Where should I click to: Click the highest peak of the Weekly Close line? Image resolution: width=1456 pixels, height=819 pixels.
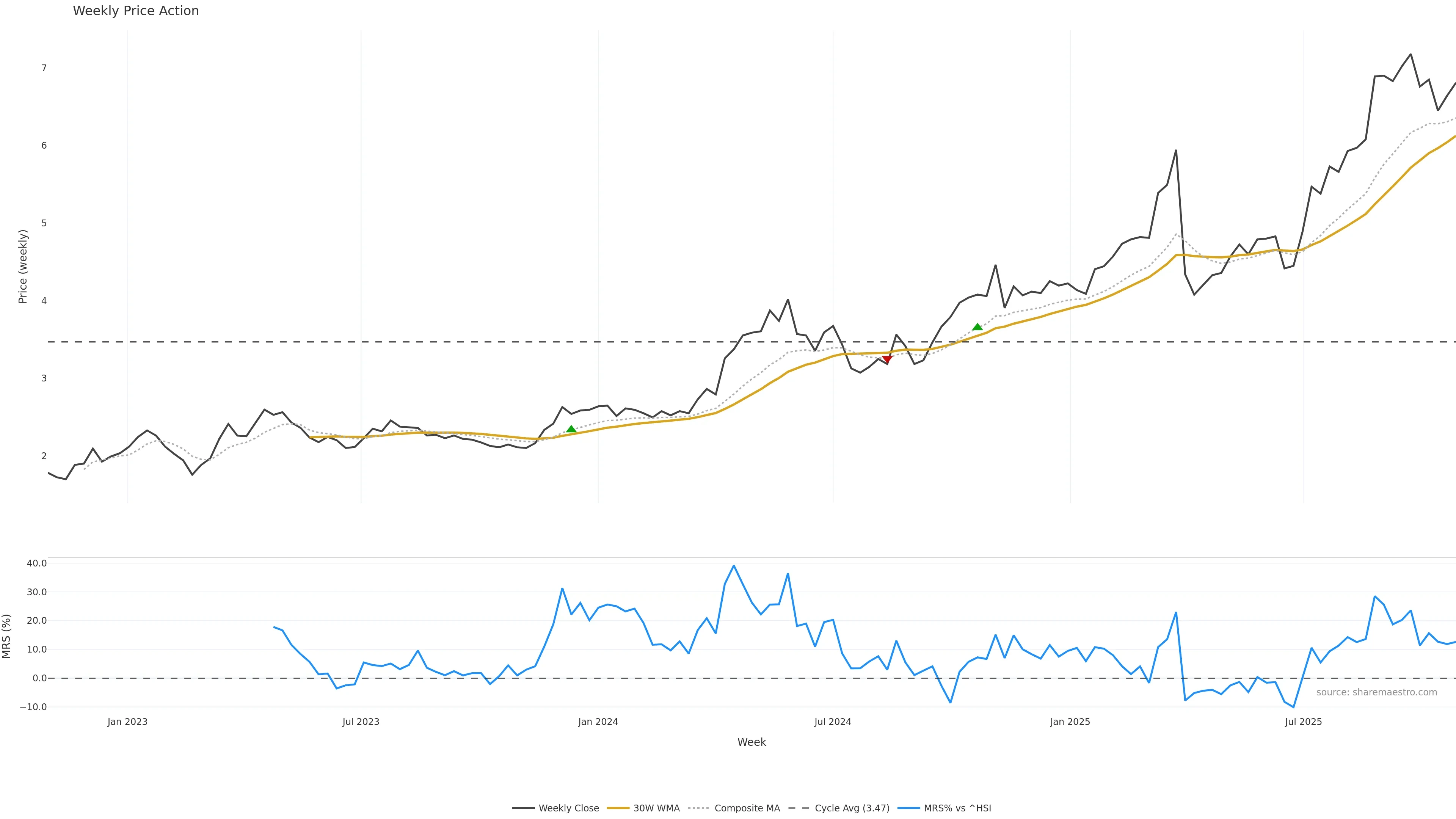pos(1411,54)
